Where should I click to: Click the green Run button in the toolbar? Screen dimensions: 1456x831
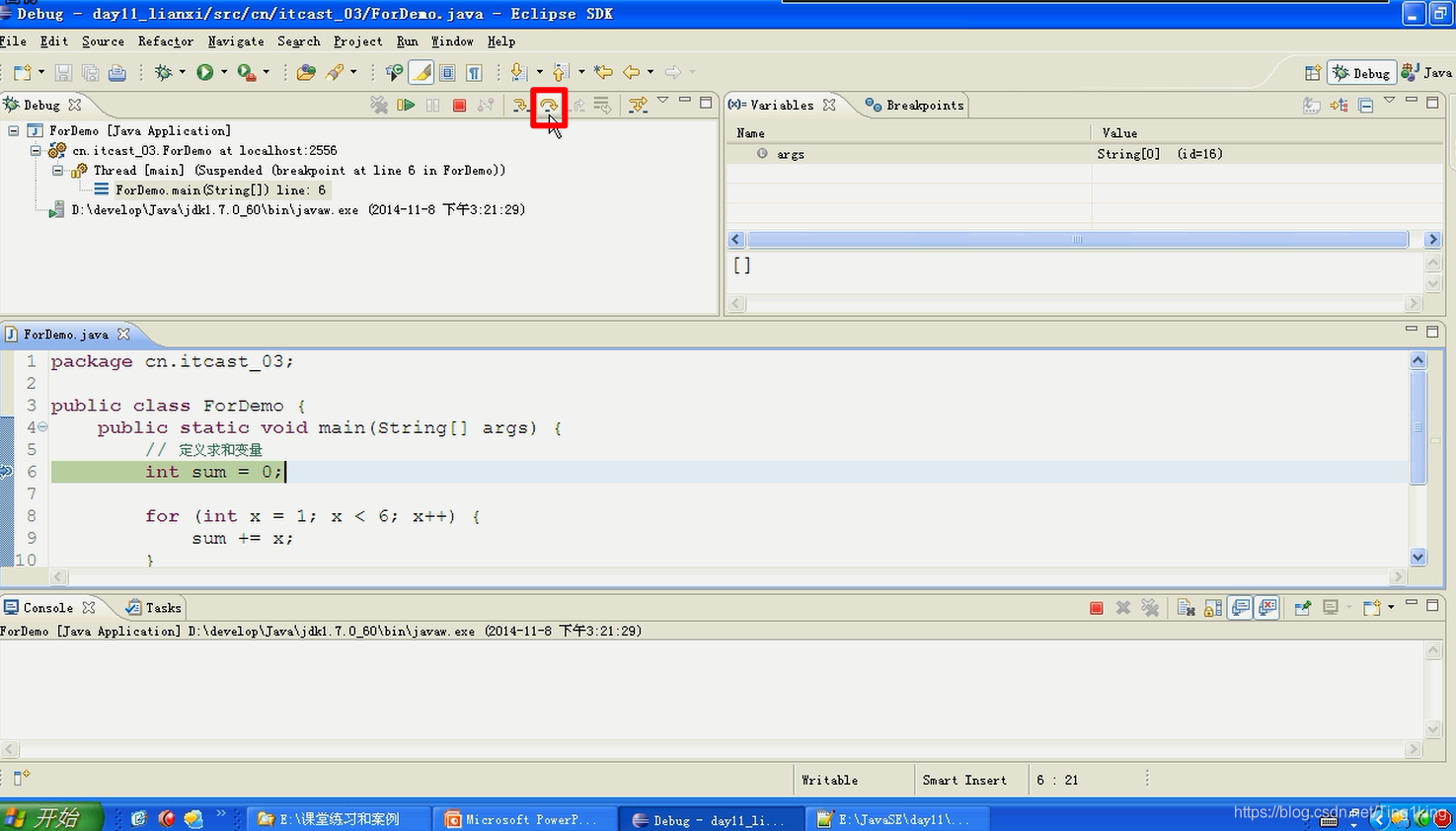205,72
